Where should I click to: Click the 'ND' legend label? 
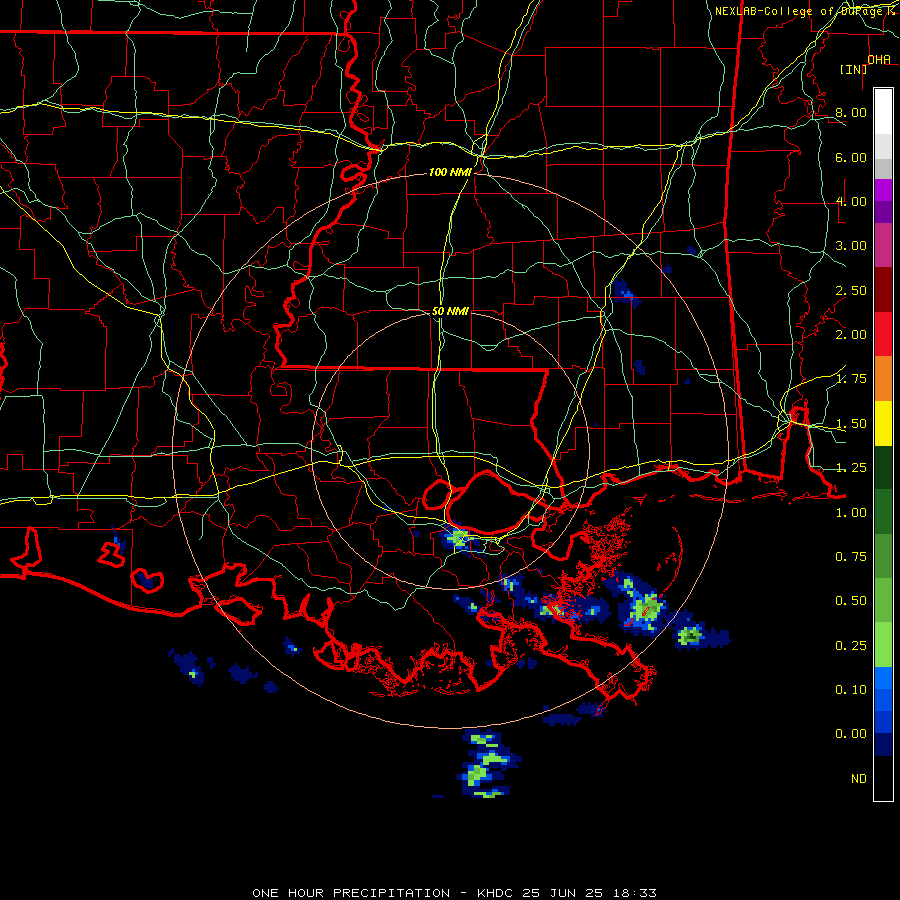(x=859, y=779)
